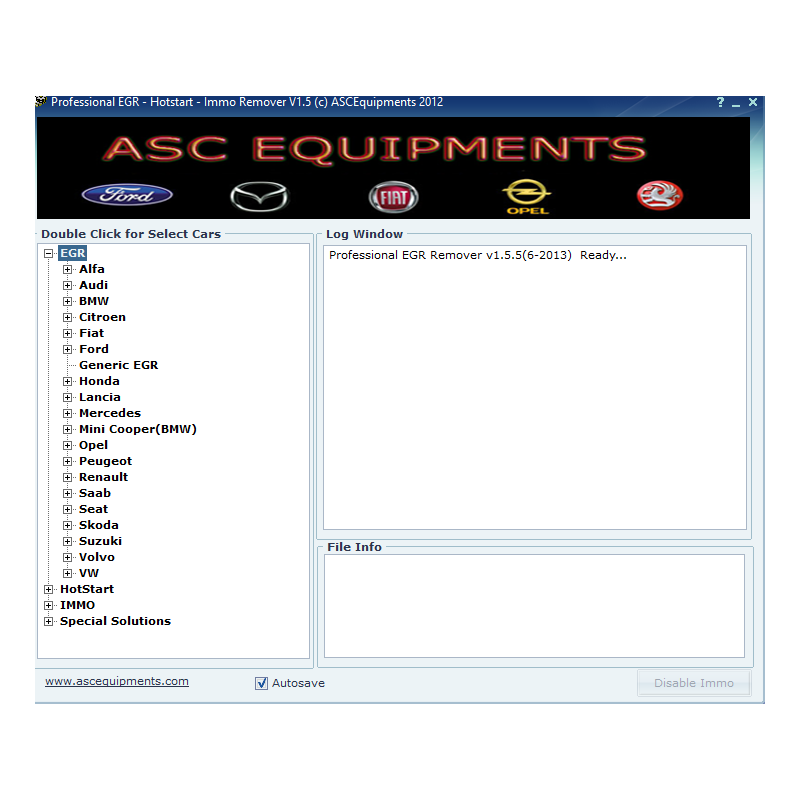This screenshot has width=800, height=800.
Task: Click the Fiat logo in banner
Action: pos(393,197)
